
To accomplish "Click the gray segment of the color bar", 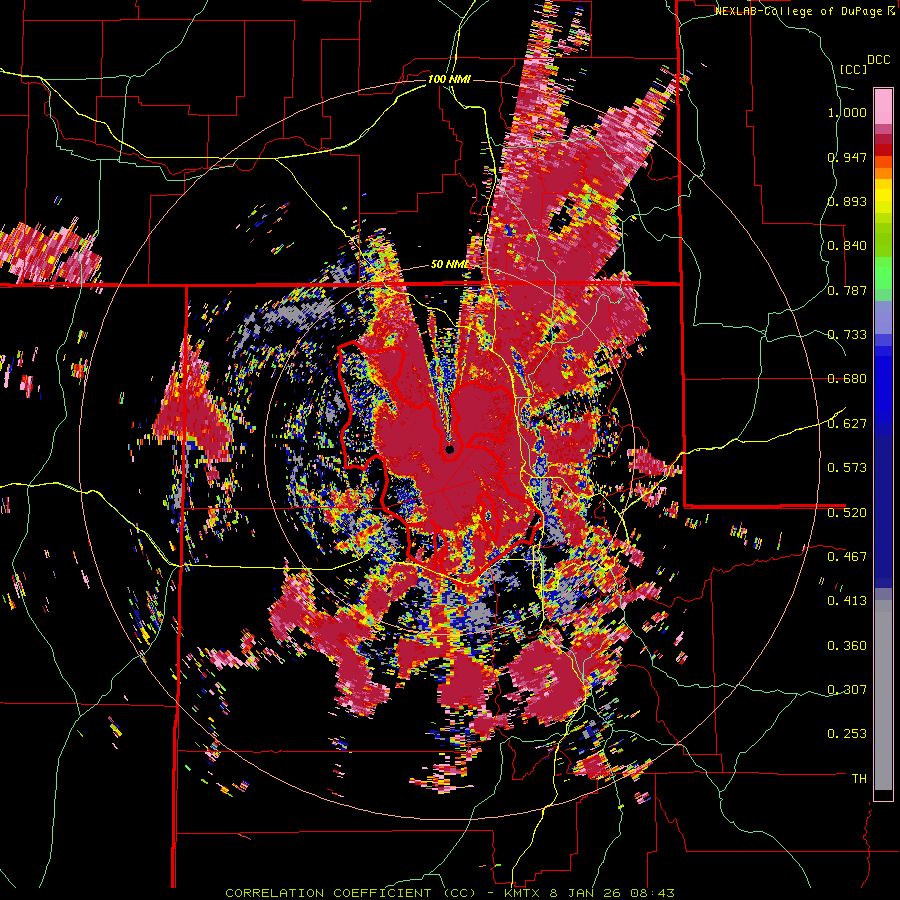I will point(883,695).
